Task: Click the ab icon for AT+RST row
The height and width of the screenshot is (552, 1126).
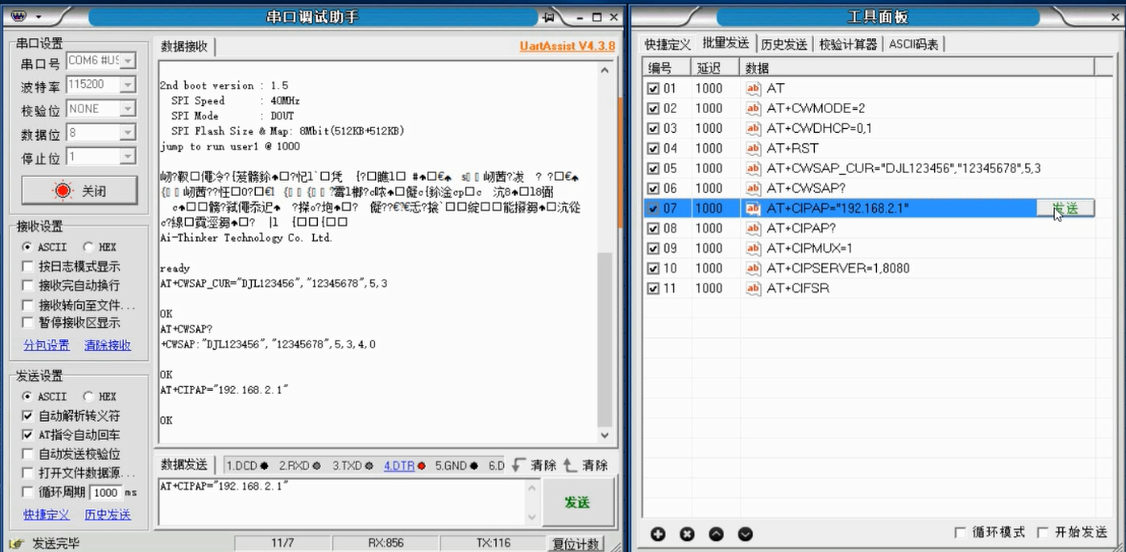Action: point(753,149)
